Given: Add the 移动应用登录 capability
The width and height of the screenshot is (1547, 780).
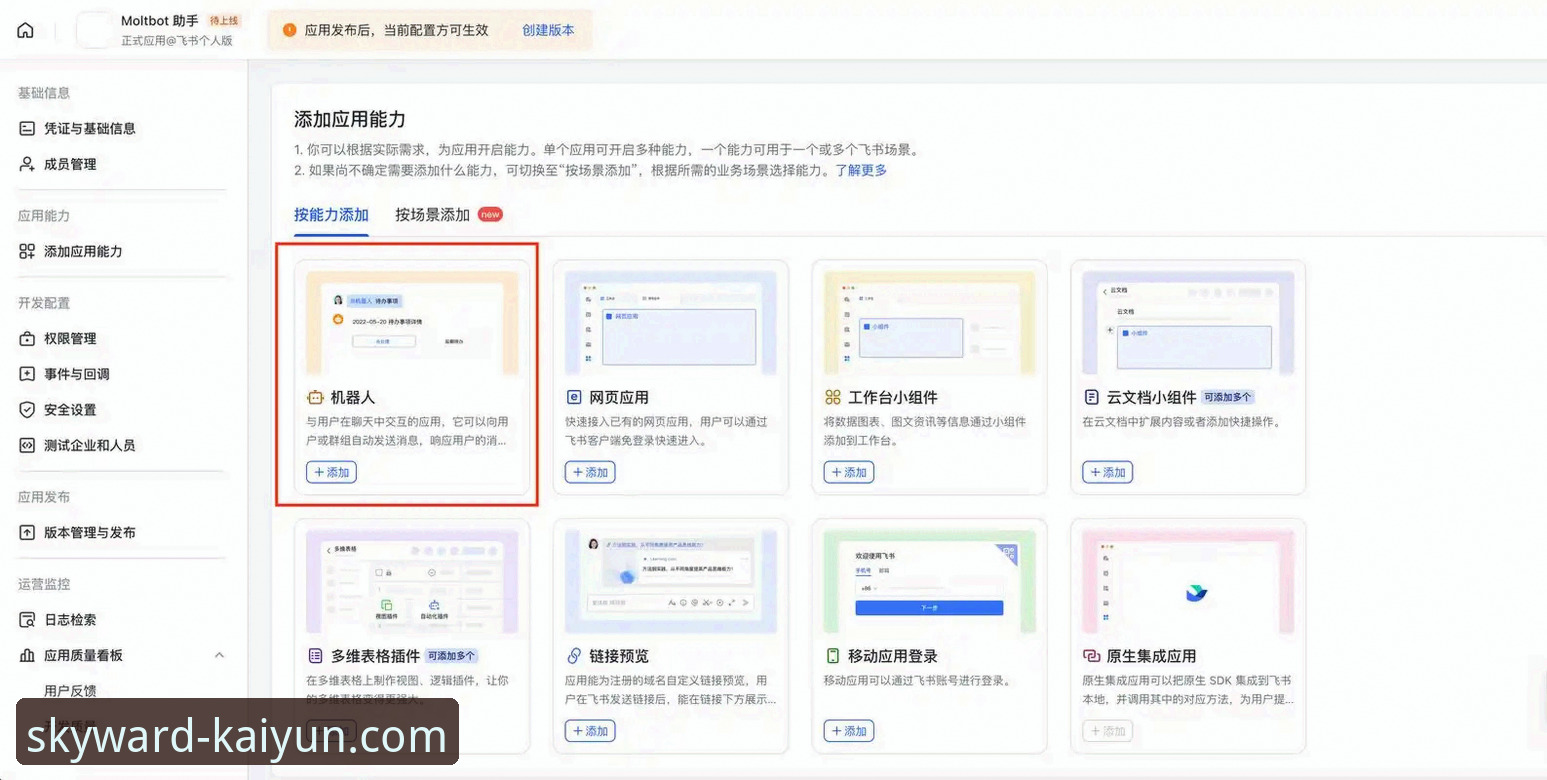Looking at the screenshot, I should coord(849,731).
